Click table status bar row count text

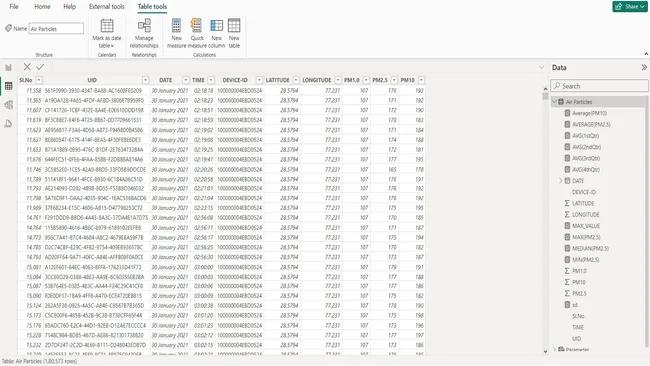(x=39, y=361)
